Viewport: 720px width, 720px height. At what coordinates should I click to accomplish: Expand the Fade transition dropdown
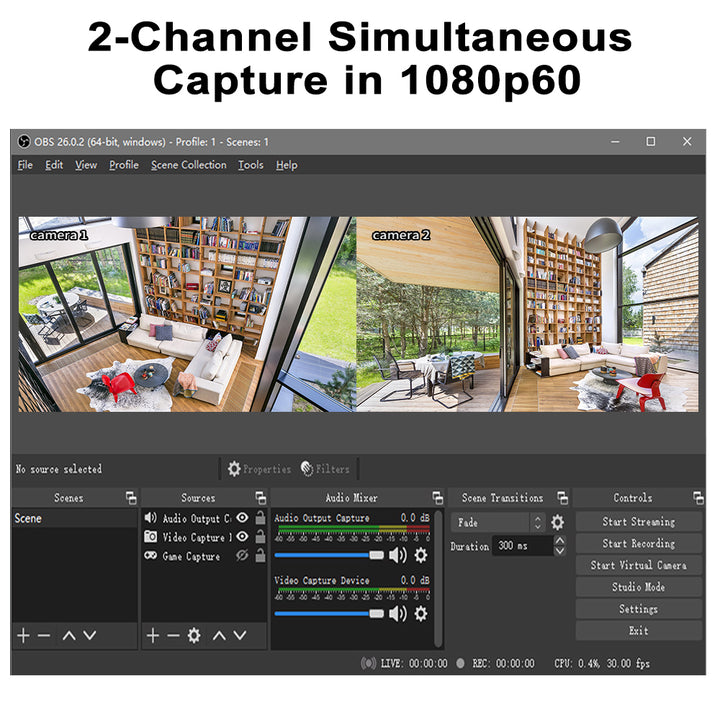point(537,522)
